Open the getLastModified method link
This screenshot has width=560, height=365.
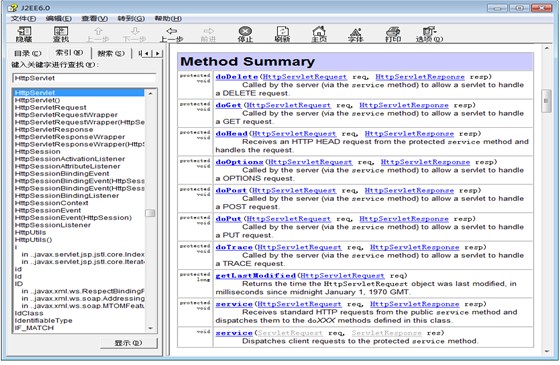[255, 275]
